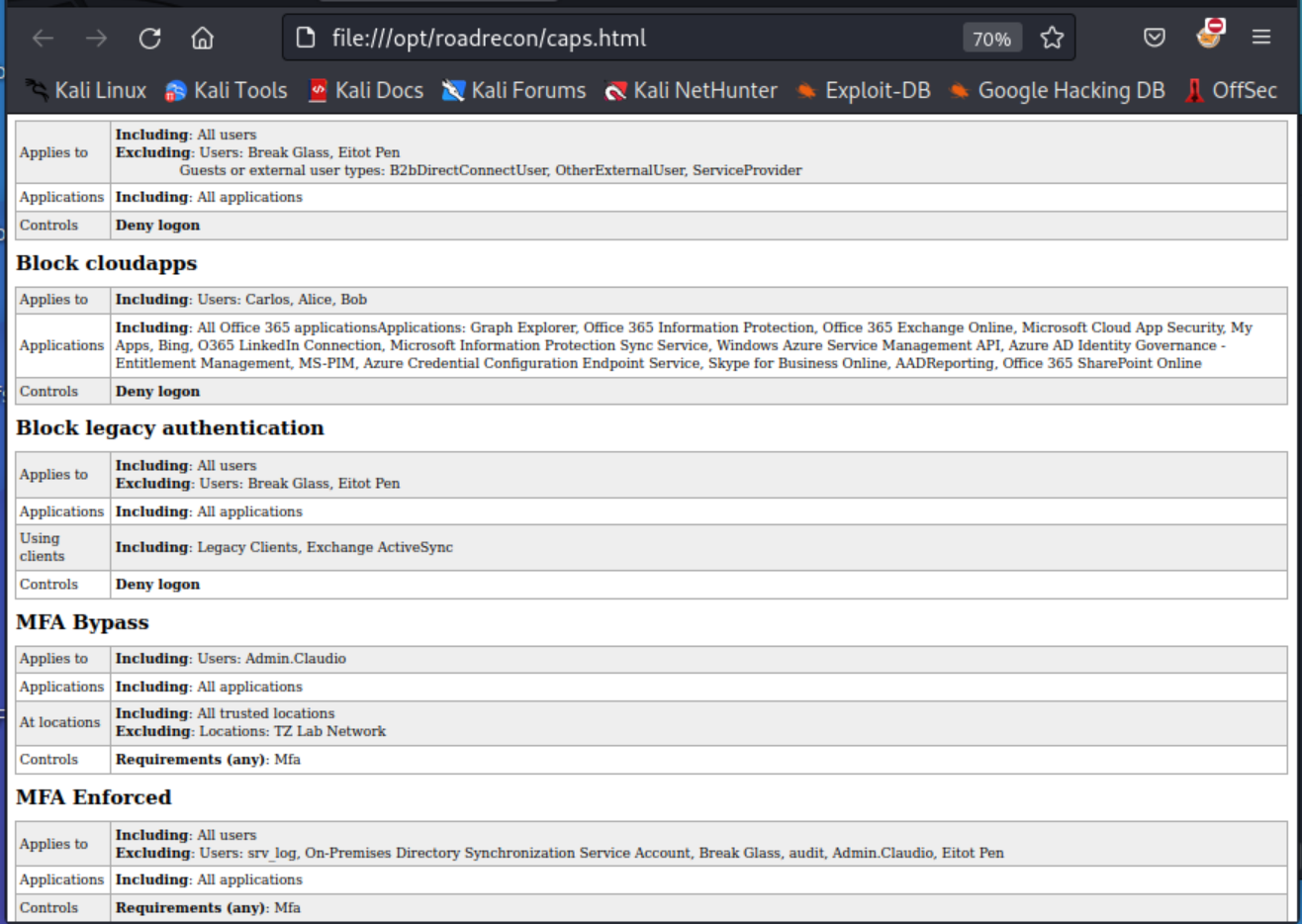Go to the browser home page
The width and height of the screenshot is (1302, 924).
(x=202, y=39)
